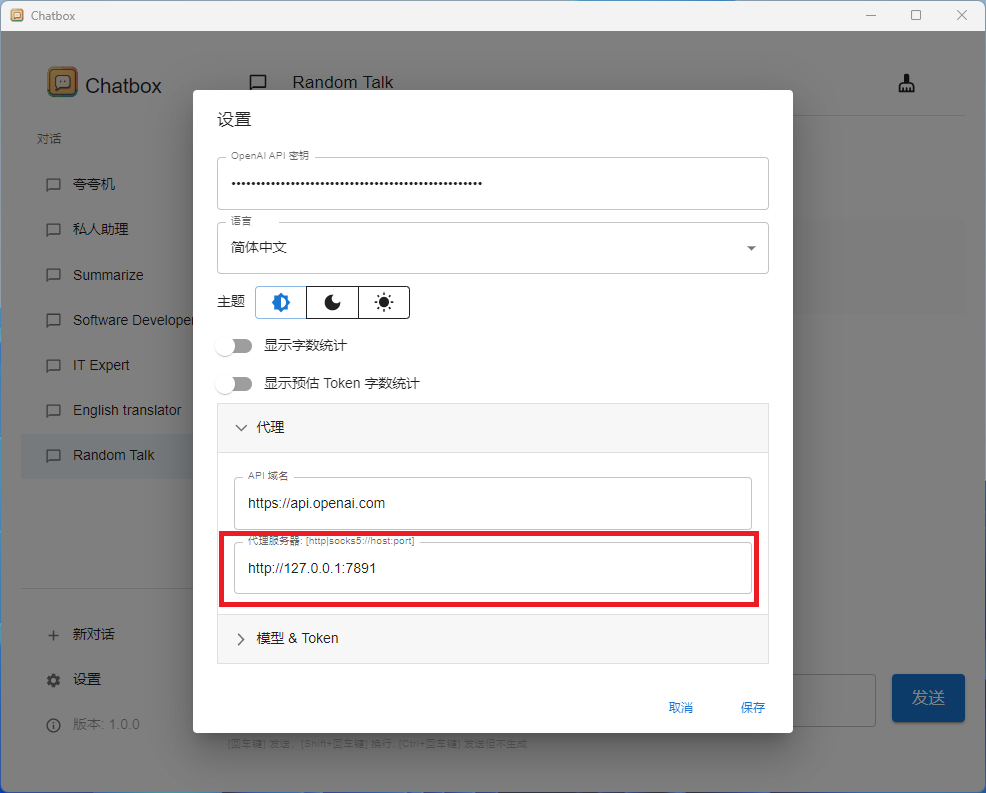Image resolution: width=986 pixels, height=793 pixels.
Task: Click the 代理服务器 proxy input field
Action: (x=493, y=568)
